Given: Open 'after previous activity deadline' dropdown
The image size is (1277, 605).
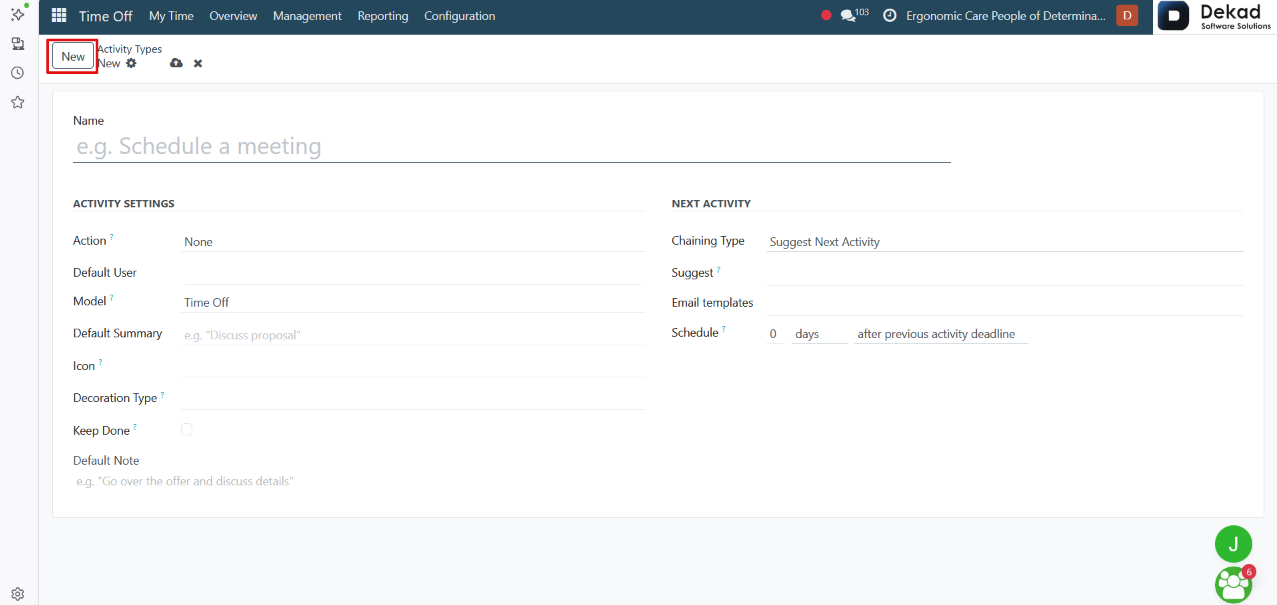Looking at the screenshot, I should click(941, 334).
